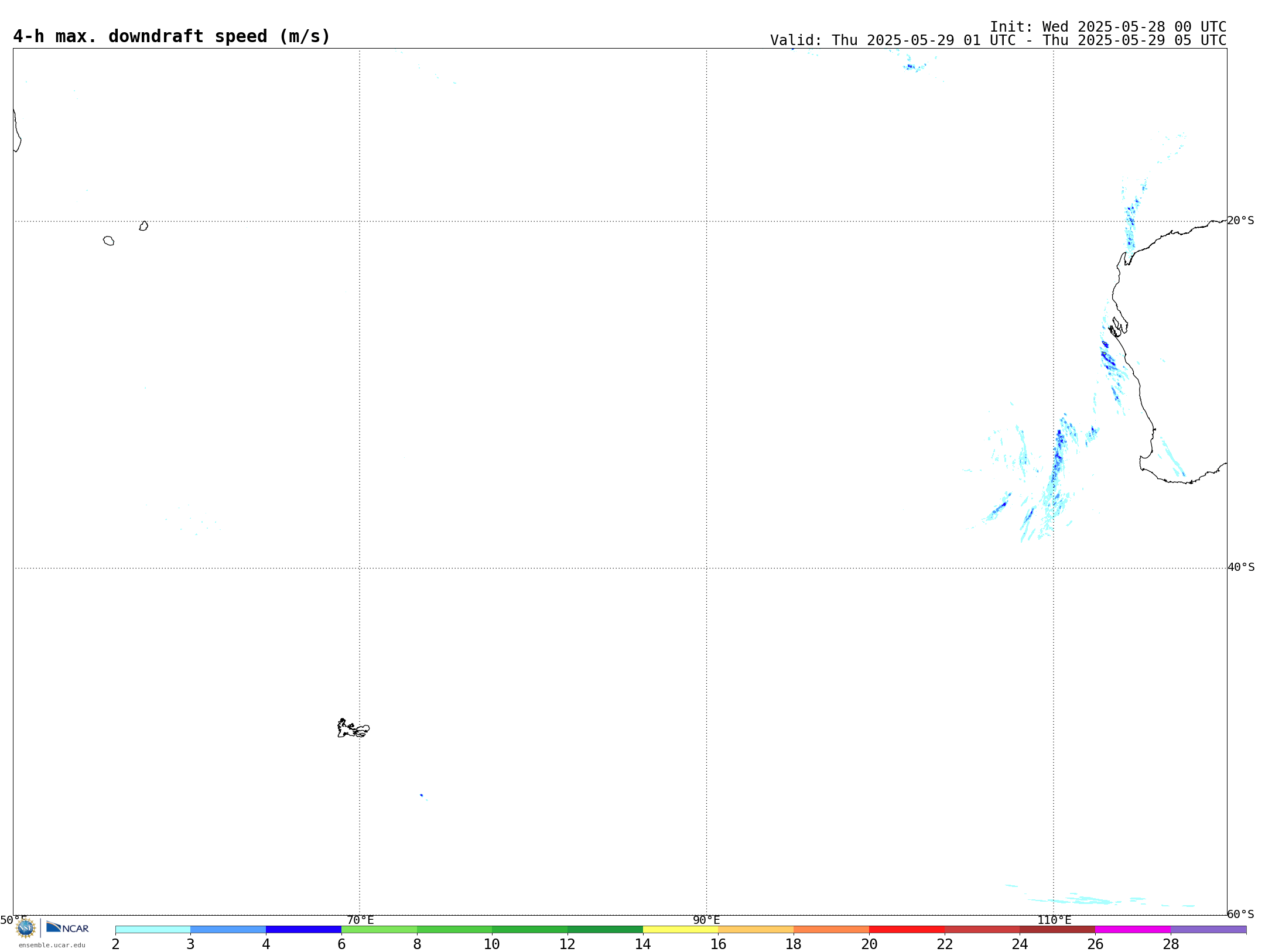This screenshot has width=1265, height=952.
Task: Click the NSF logo
Action: pyautogui.click(x=26, y=928)
